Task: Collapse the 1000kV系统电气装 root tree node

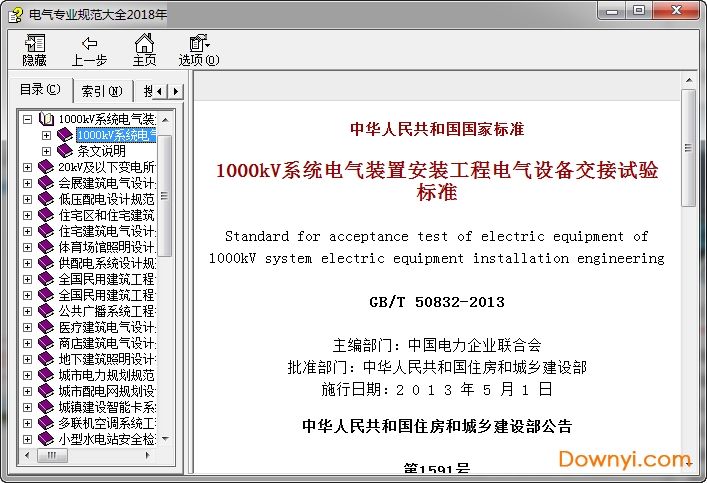Action: coord(27,119)
